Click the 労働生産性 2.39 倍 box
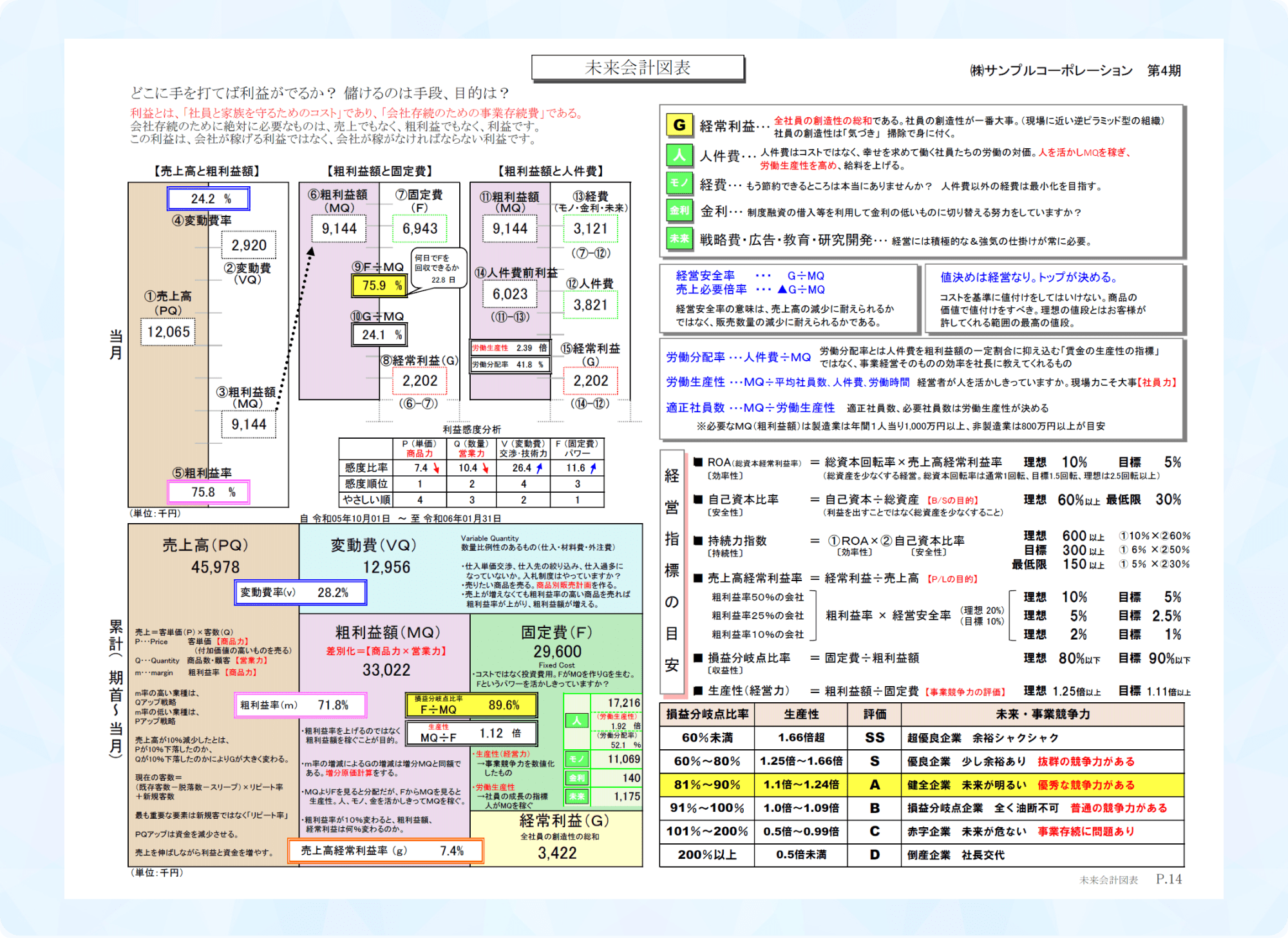 tap(510, 348)
